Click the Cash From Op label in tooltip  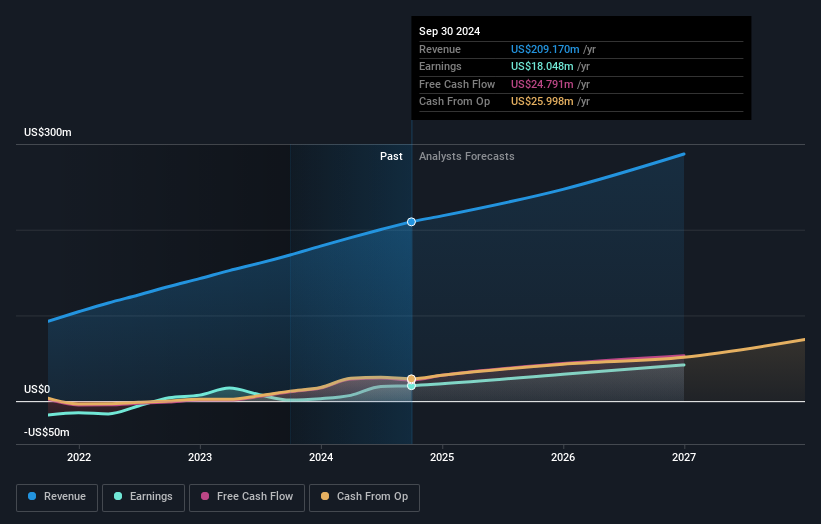454,102
